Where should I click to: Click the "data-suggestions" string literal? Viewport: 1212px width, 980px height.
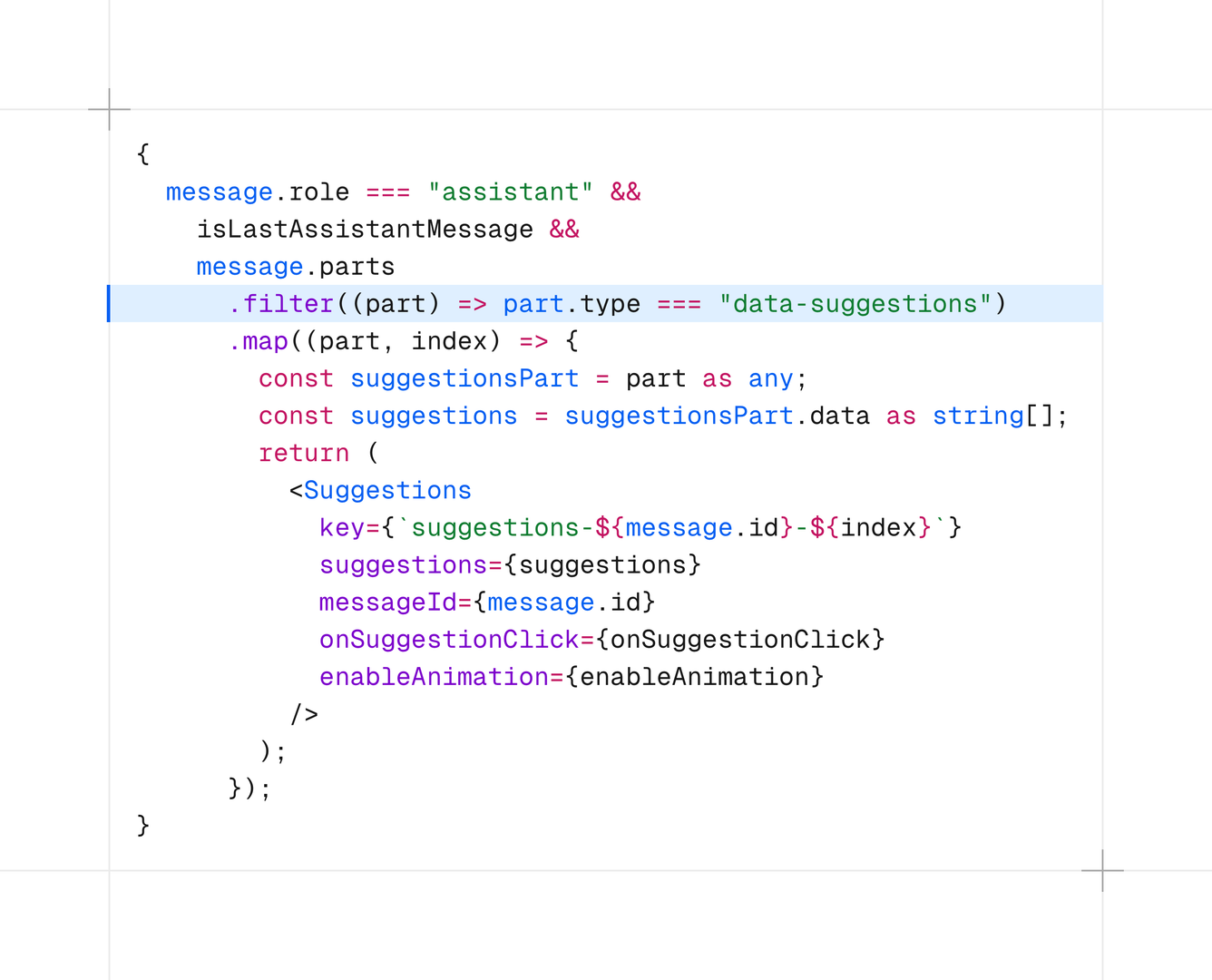(855, 304)
